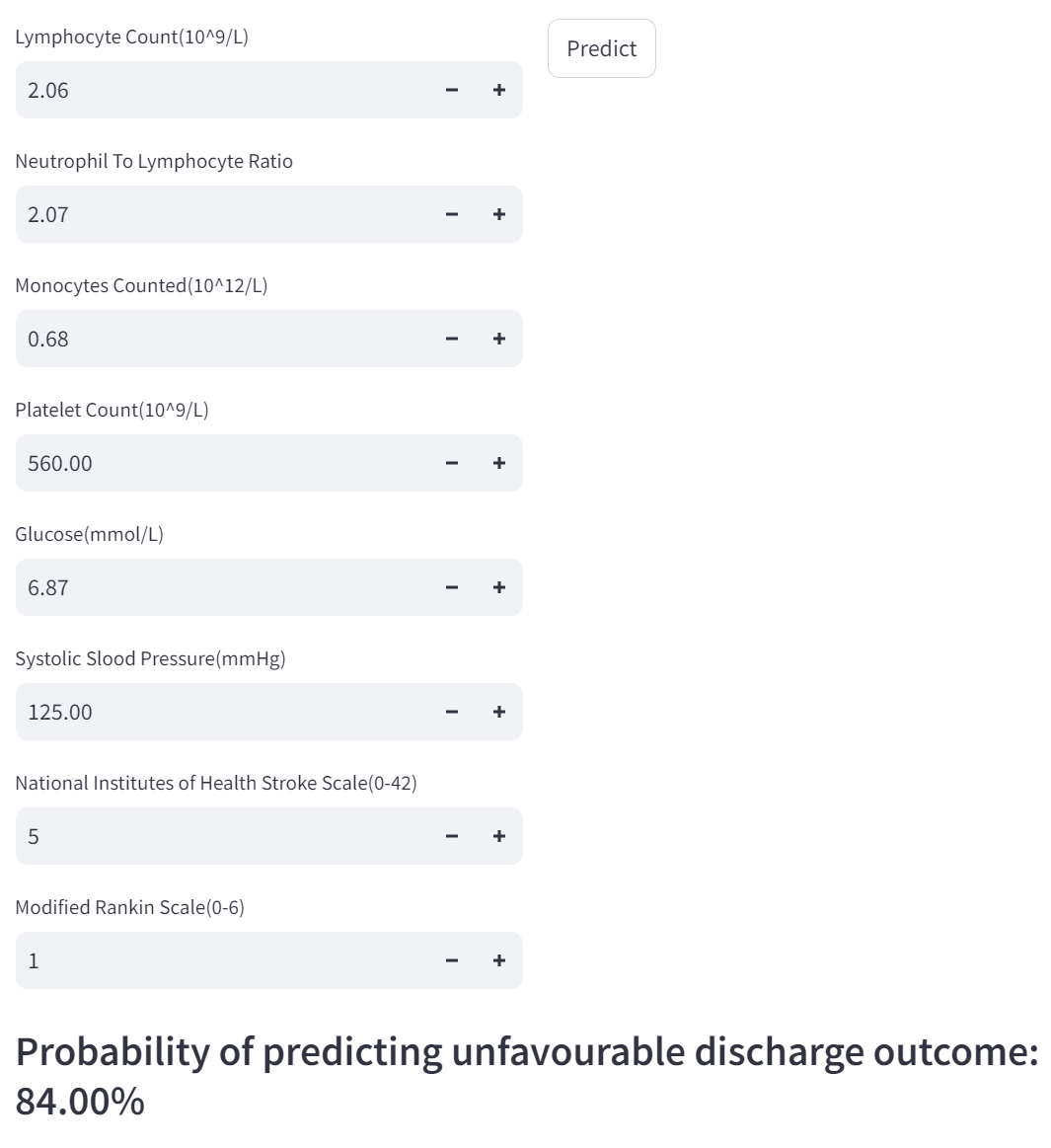Increment the Modified Rankin Scale value

499,960
